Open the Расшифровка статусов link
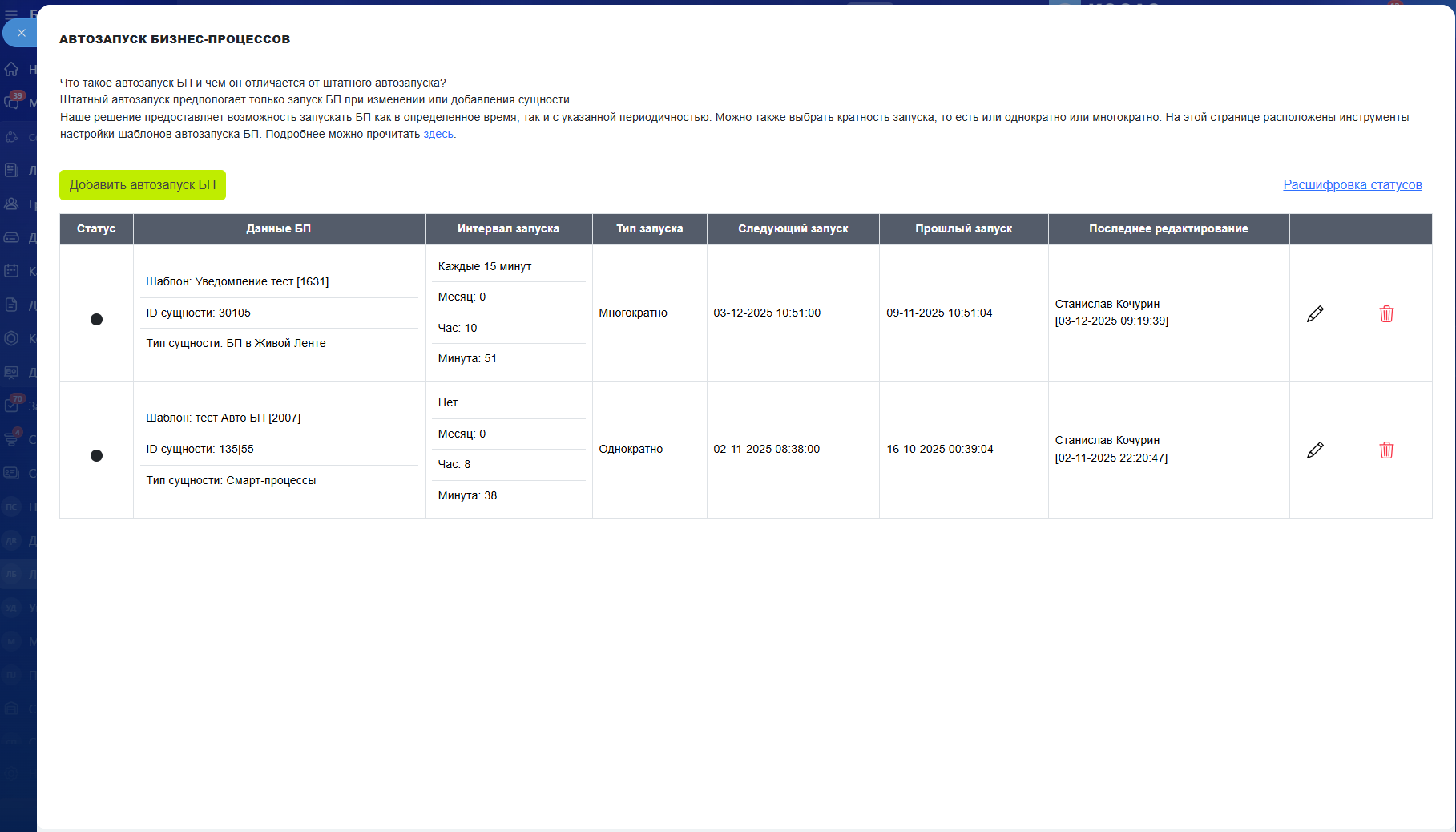Viewport: 1456px width, 832px height. point(1353,185)
